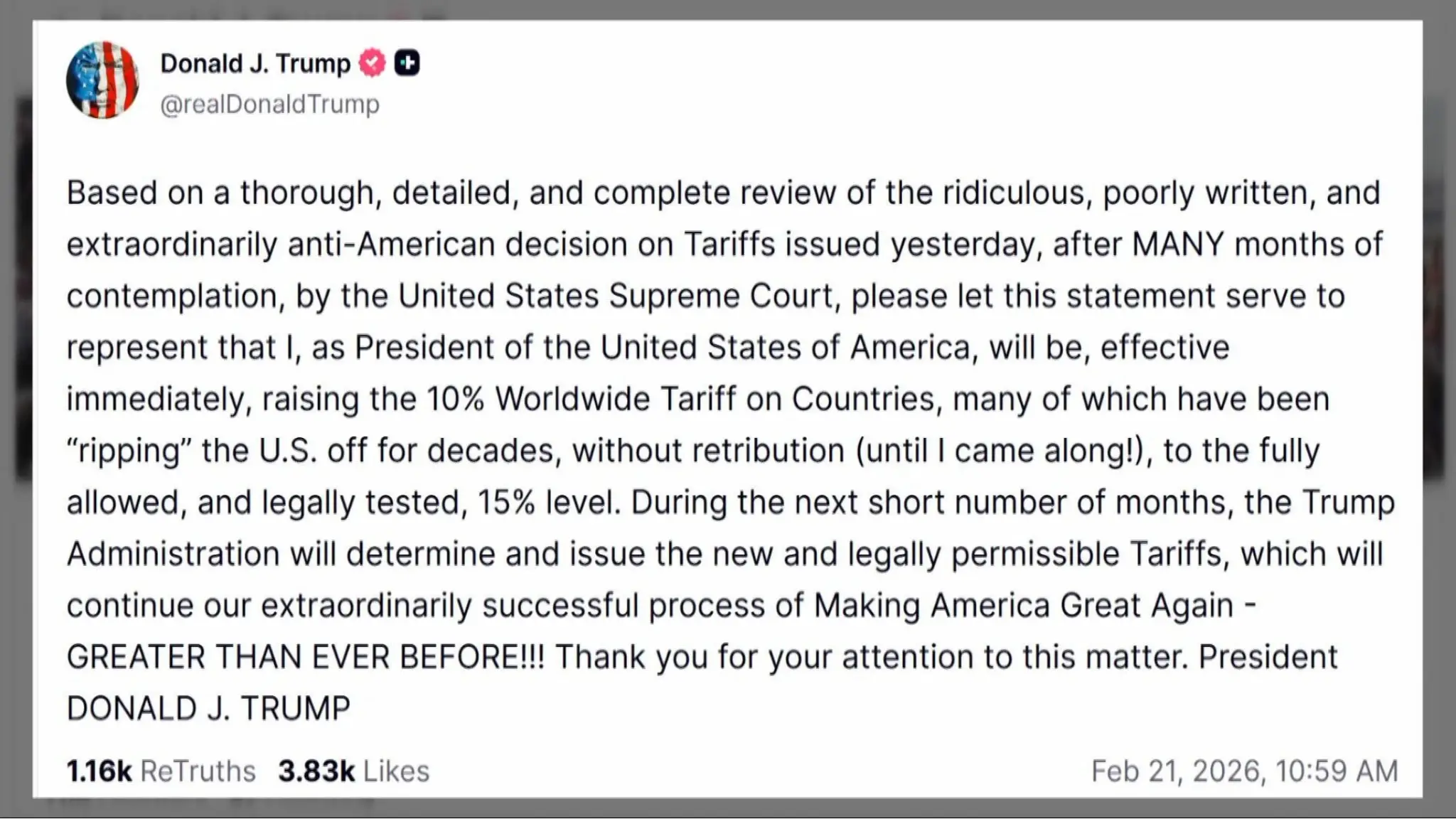Click the flag-painted profile avatar
The height and width of the screenshot is (819, 1456).
[102, 80]
